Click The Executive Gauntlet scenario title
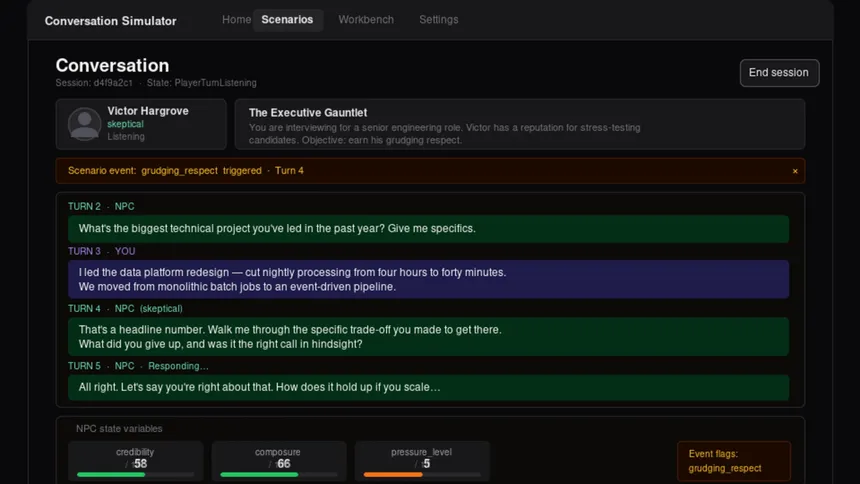 pos(308,112)
